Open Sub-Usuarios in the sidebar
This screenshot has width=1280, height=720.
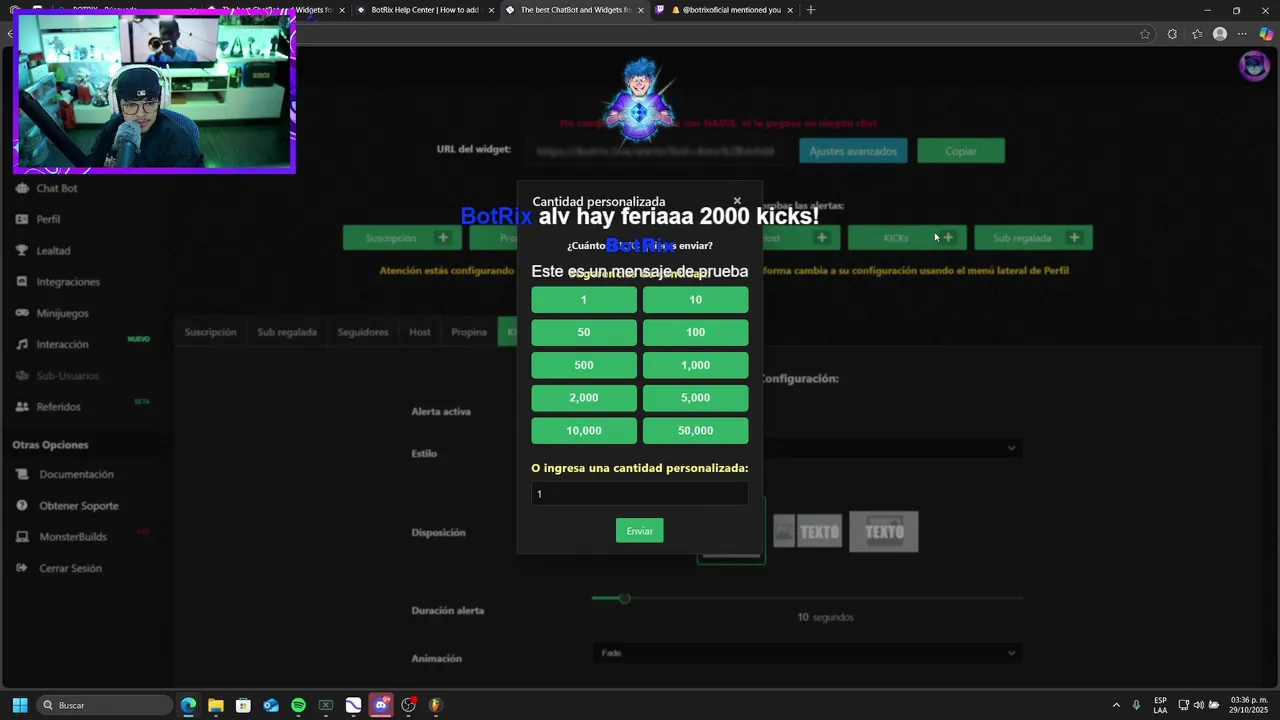pos(67,376)
